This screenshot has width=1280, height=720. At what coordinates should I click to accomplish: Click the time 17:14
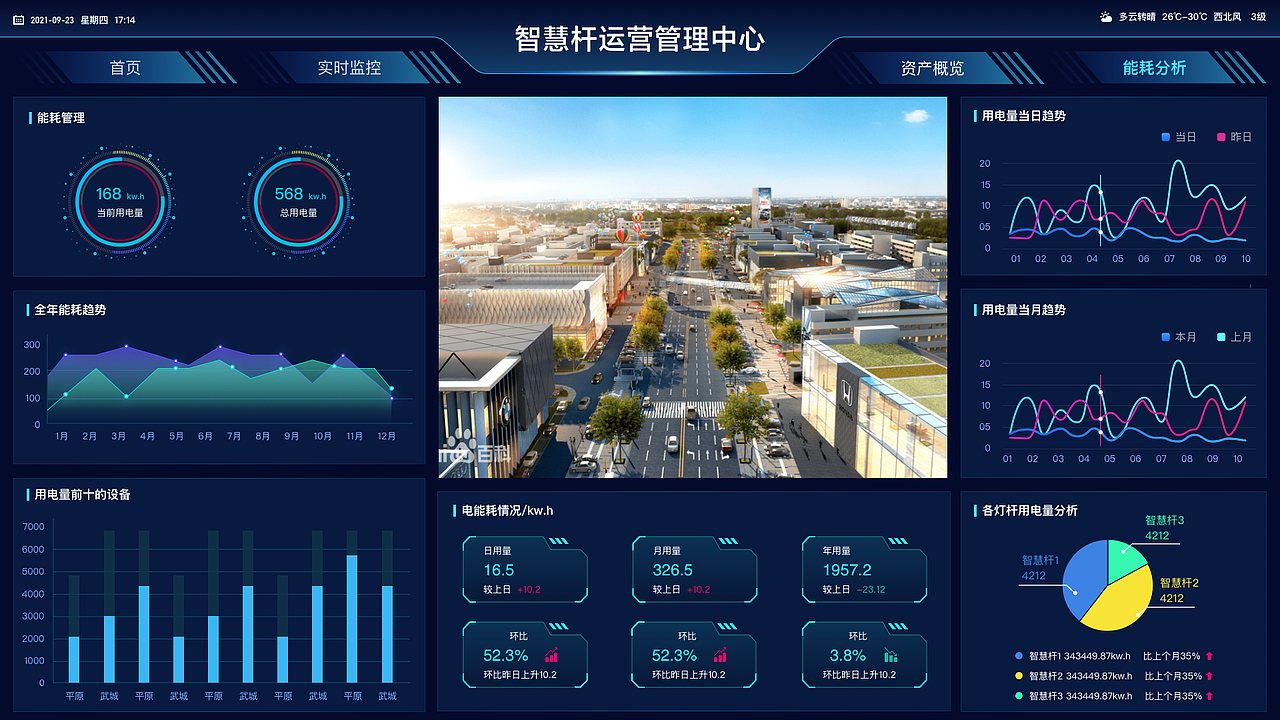125,20
